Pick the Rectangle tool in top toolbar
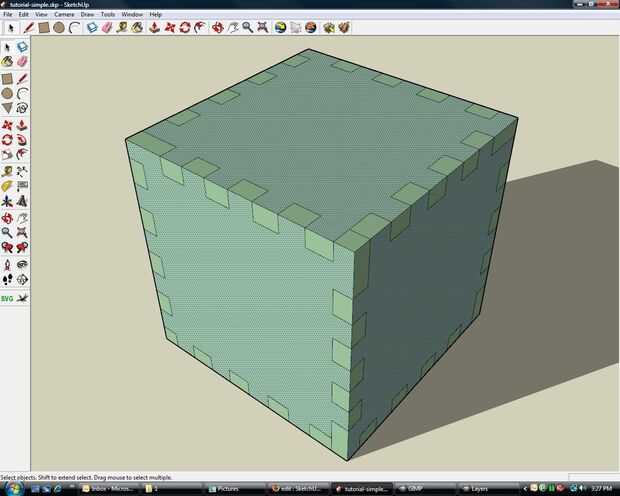Viewport: 620px width, 496px height. pos(44,28)
